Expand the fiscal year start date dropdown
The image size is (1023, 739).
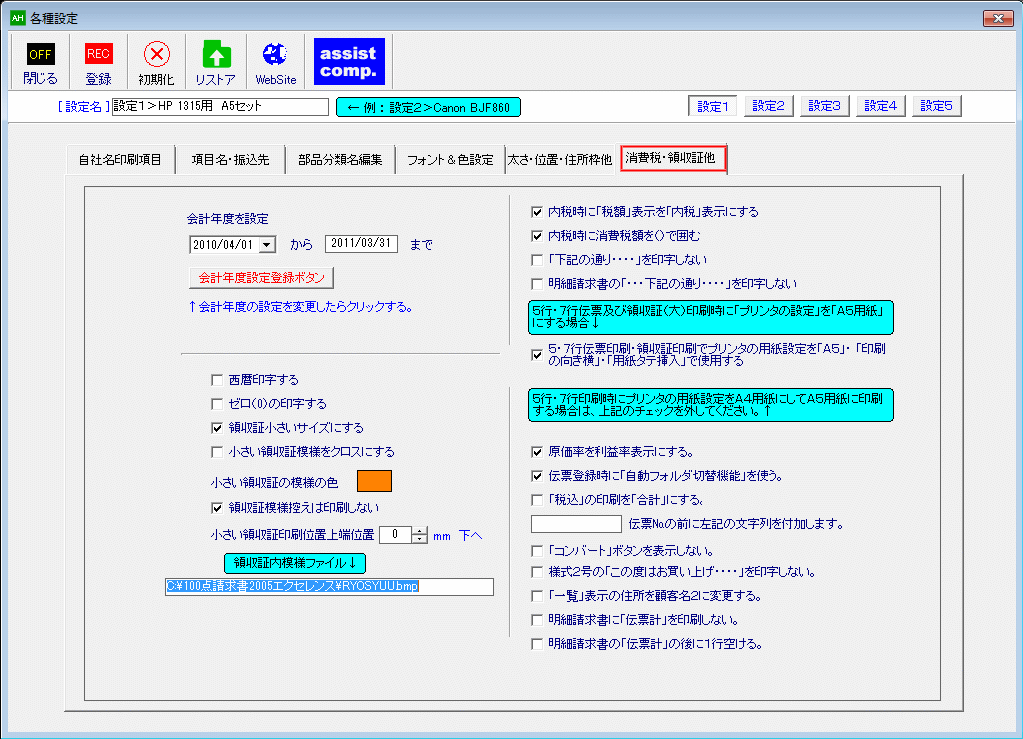click(x=267, y=244)
